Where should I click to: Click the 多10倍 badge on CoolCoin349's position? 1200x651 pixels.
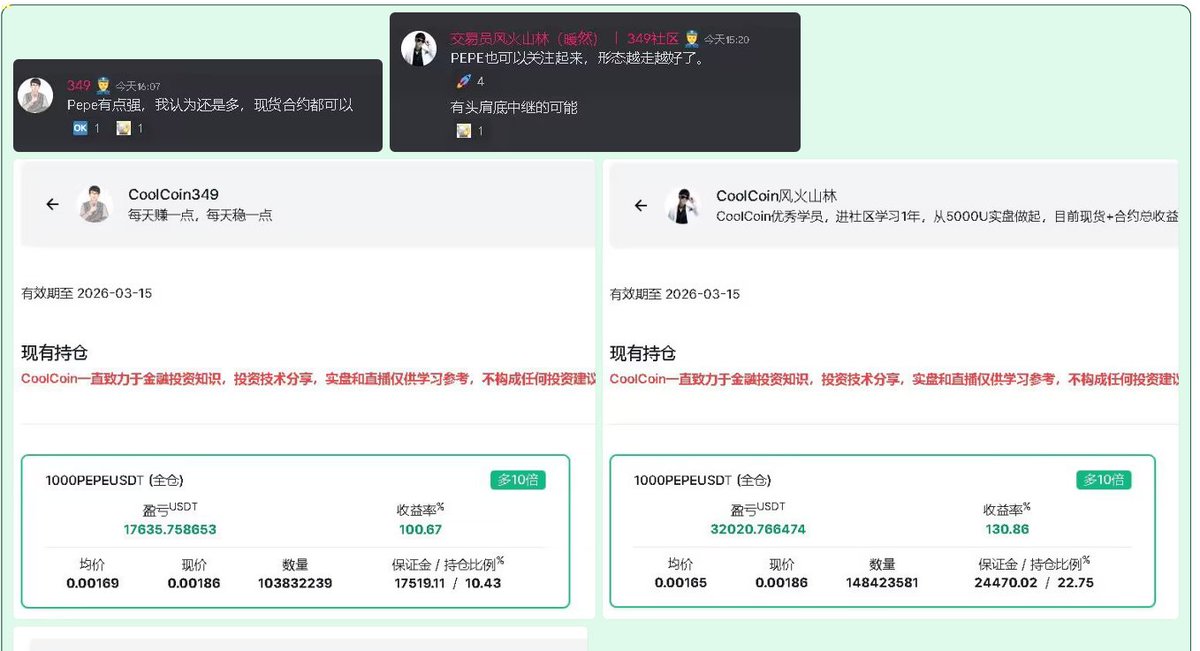point(518,479)
